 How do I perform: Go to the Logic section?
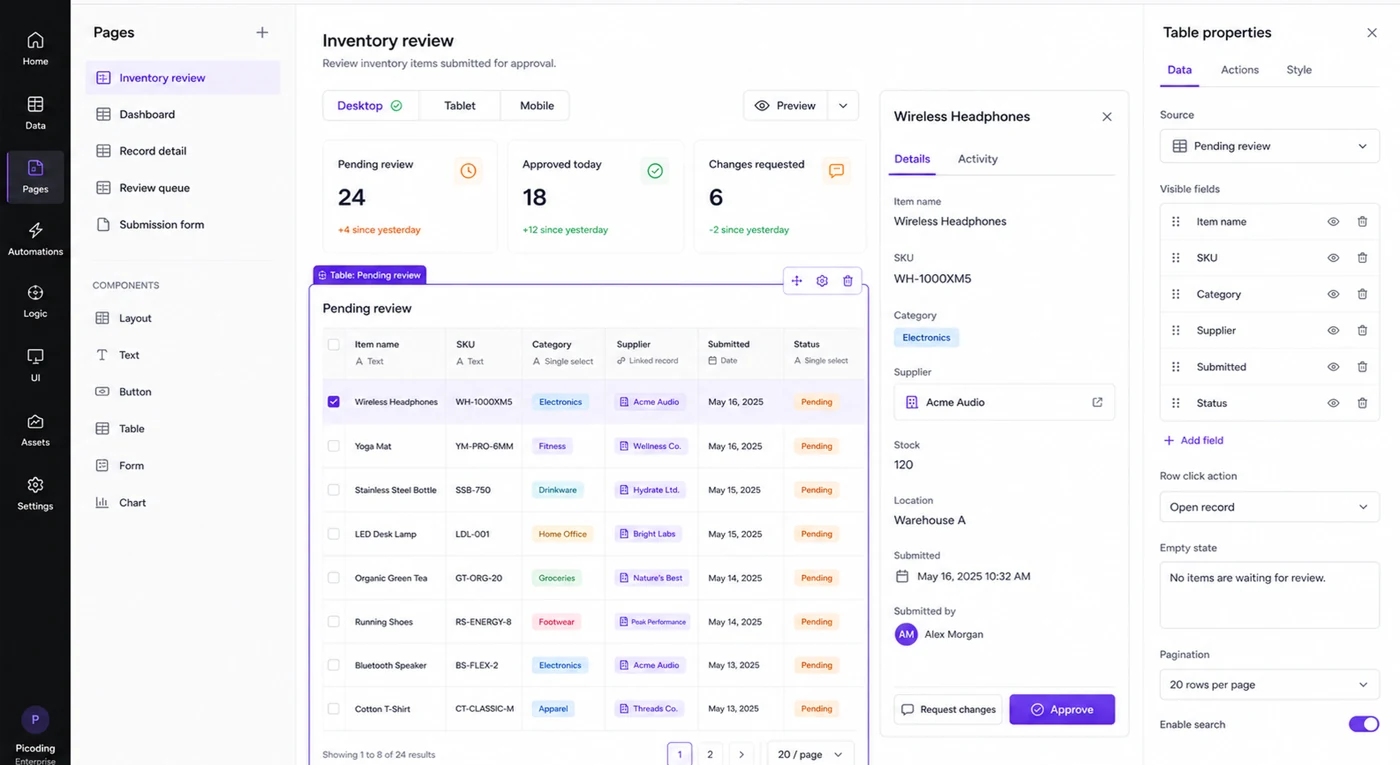tap(35, 302)
